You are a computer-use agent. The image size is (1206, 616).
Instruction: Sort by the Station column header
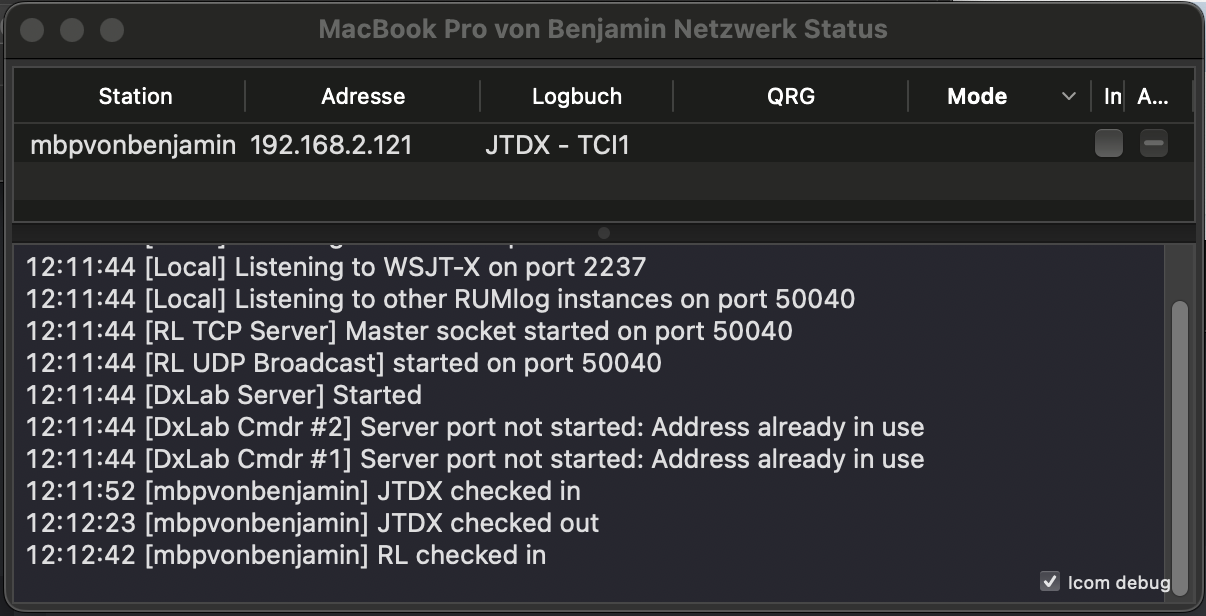(x=135, y=97)
